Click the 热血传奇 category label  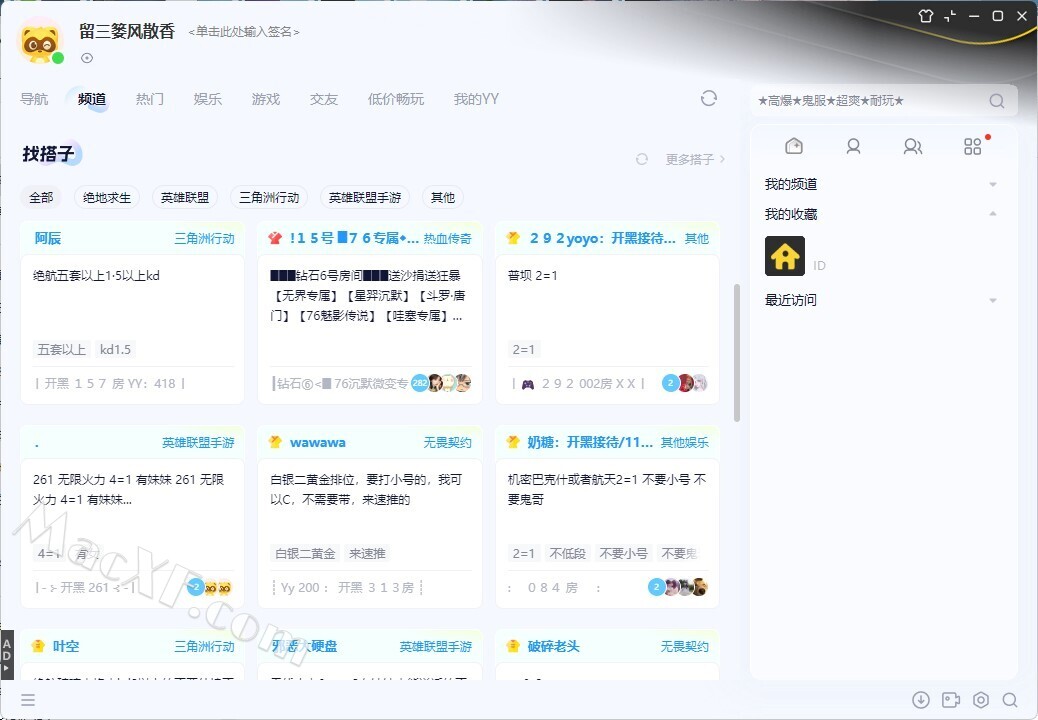coord(448,238)
